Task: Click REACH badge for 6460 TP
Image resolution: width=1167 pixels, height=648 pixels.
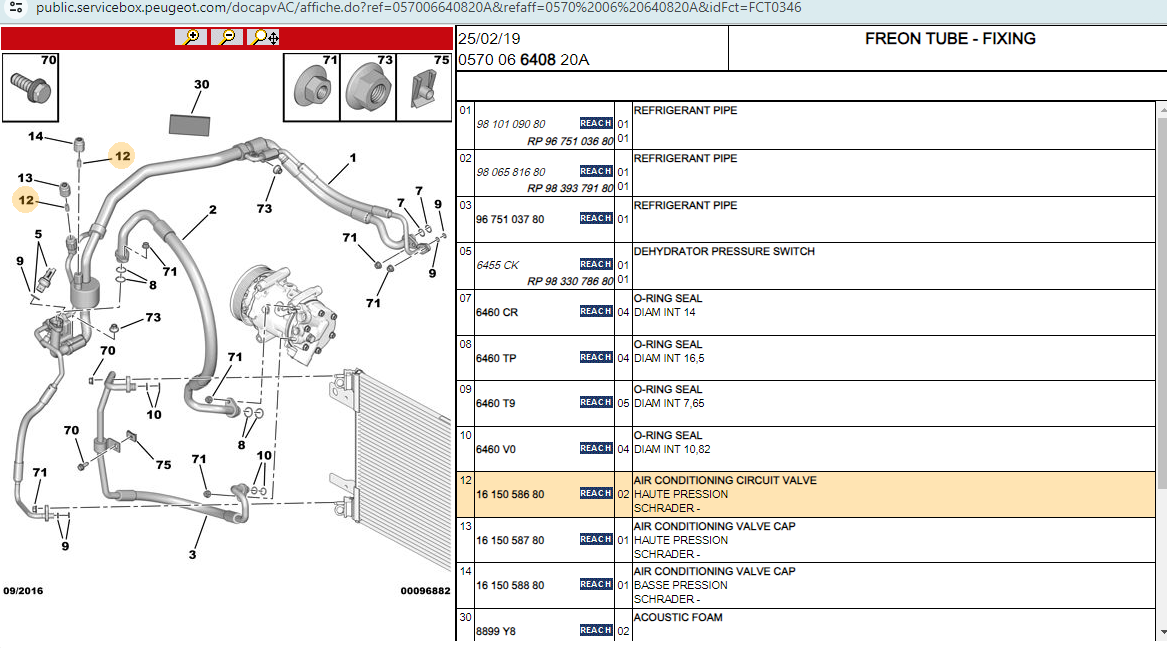Action: pos(596,358)
